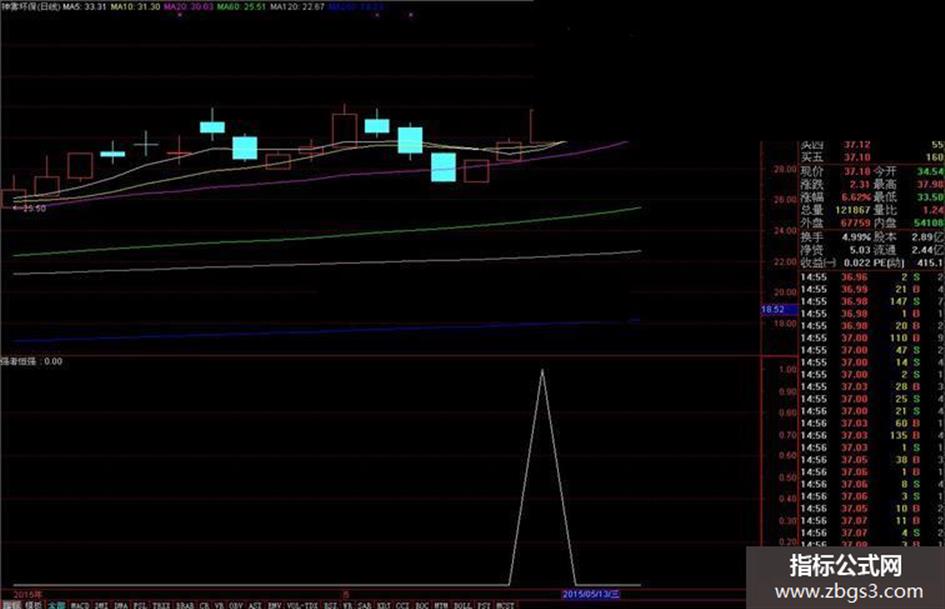The width and height of the screenshot is (945, 609).
Task: Select the BRAR indicator tab
Action: tap(184, 605)
